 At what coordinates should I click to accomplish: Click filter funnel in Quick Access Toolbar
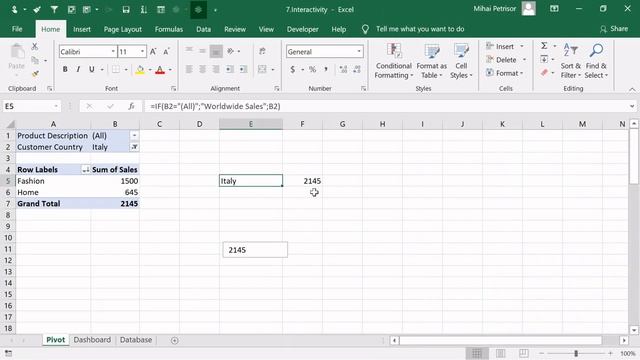point(54,9)
